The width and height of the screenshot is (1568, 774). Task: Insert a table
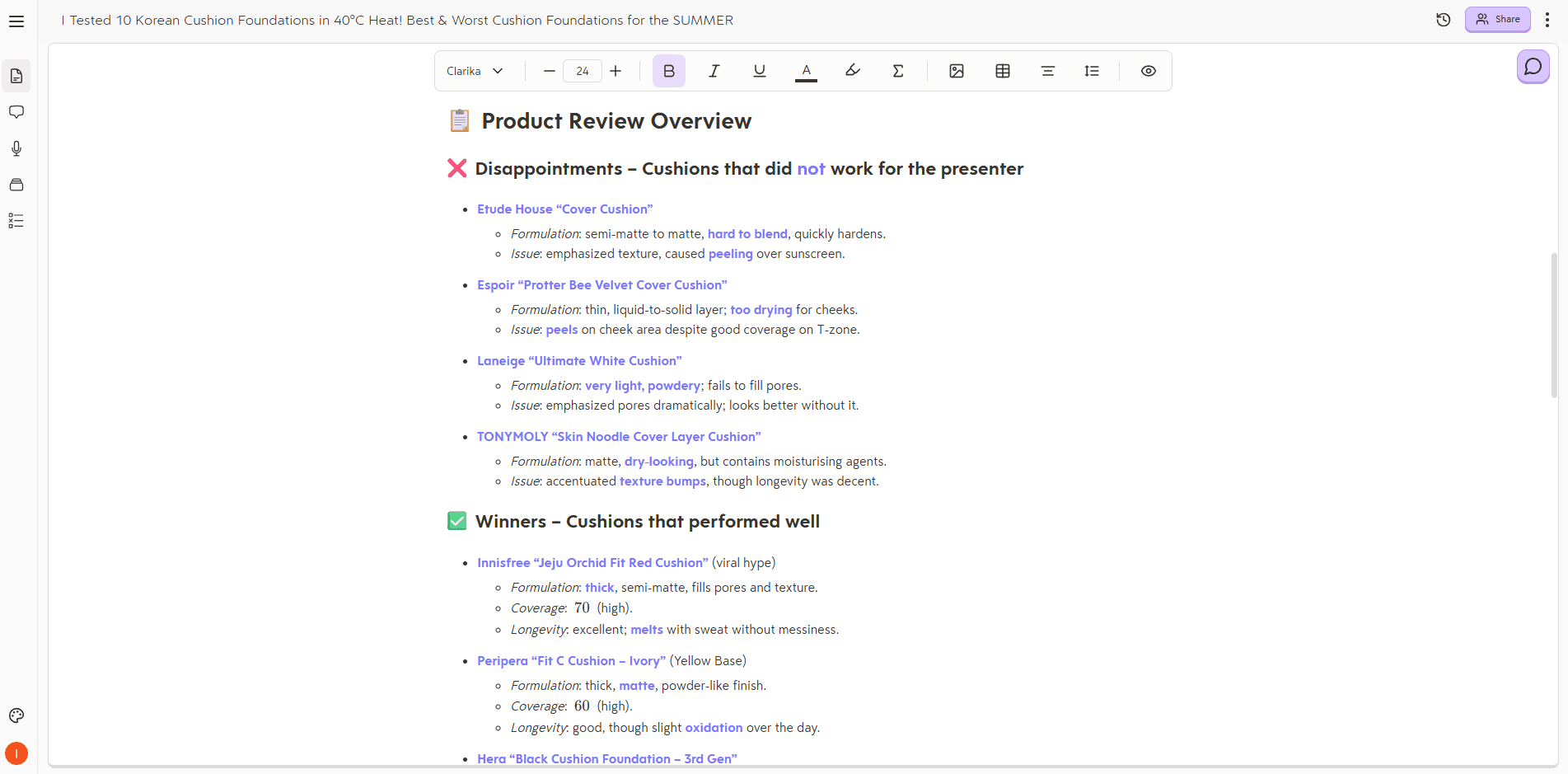coord(1003,71)
